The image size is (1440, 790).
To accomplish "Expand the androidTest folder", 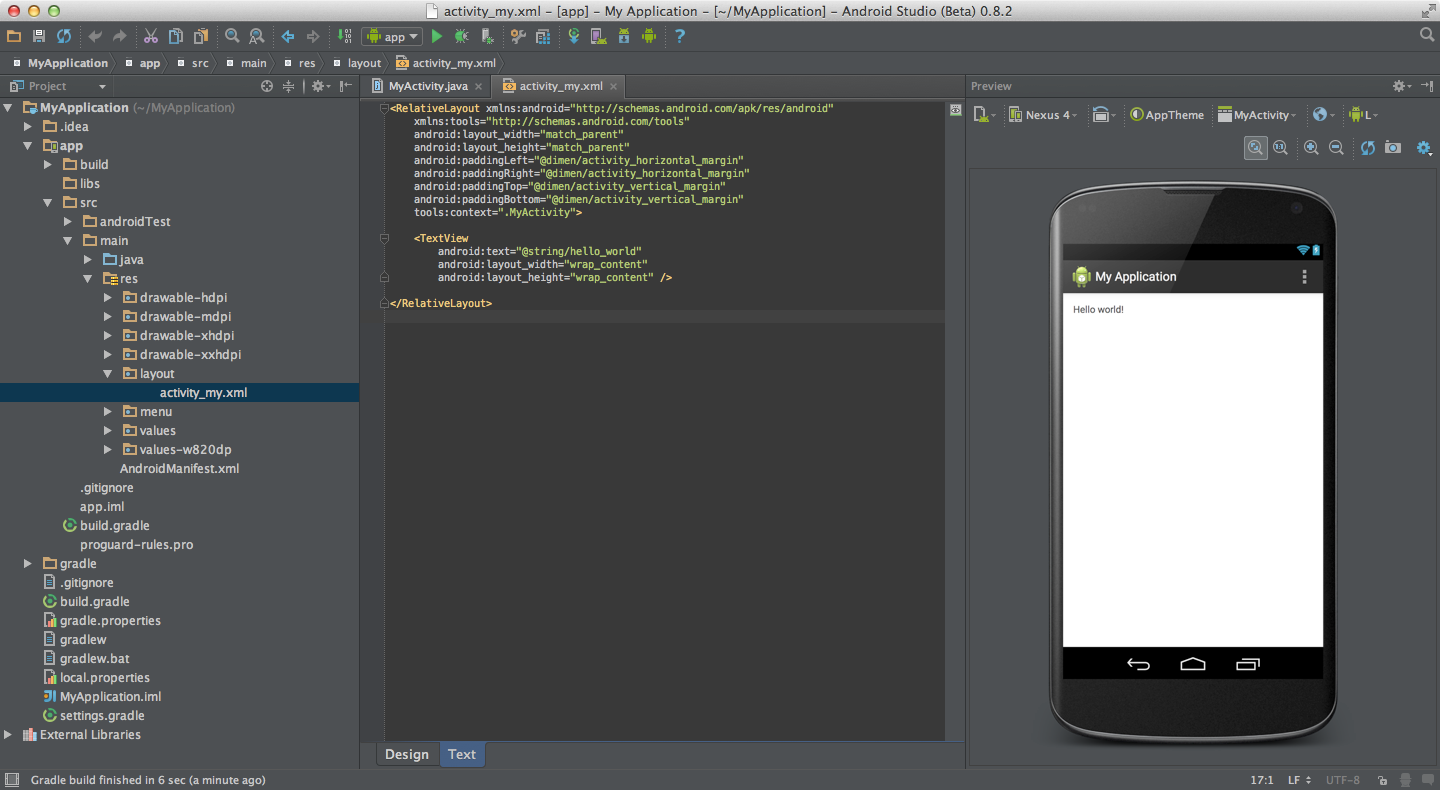I will (x=68, y=221).
